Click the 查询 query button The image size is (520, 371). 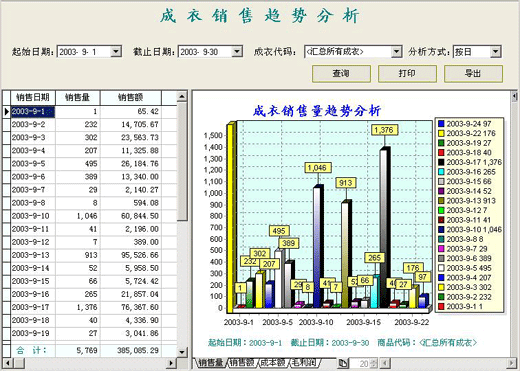[x=341, y=74]
